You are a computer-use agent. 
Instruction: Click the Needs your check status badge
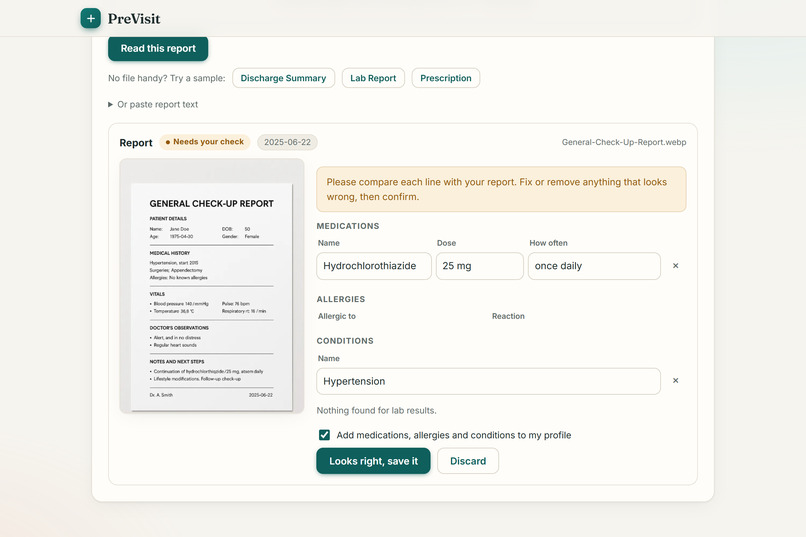coord(205,142)
